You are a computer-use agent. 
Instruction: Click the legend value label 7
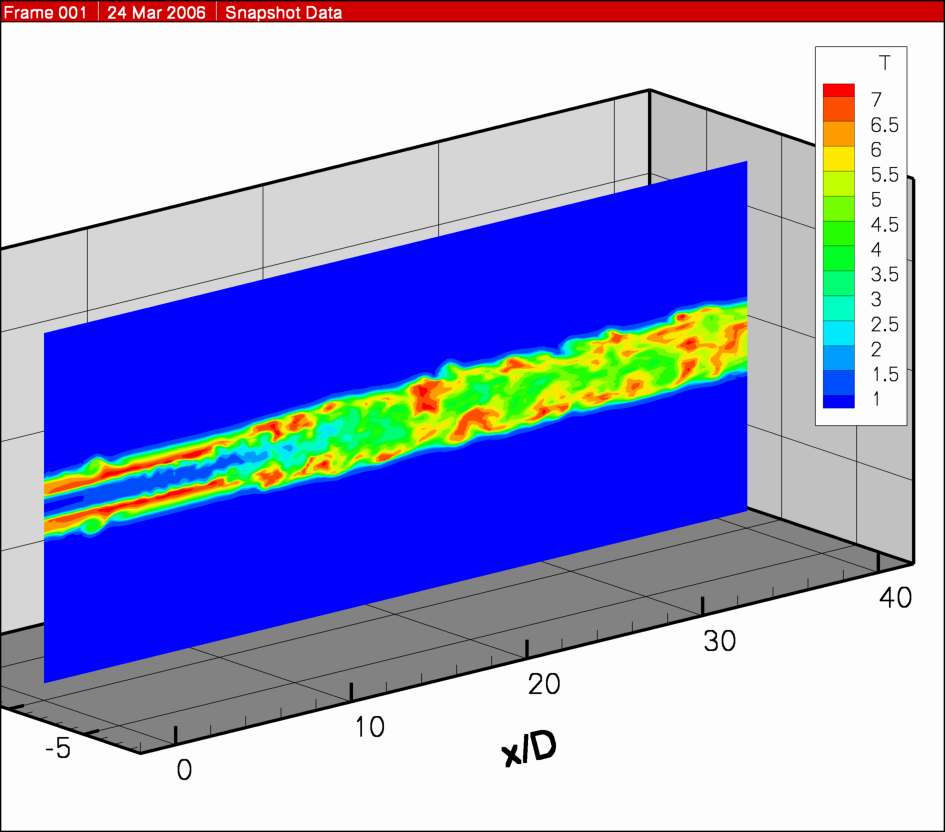(x=876, y=99)
